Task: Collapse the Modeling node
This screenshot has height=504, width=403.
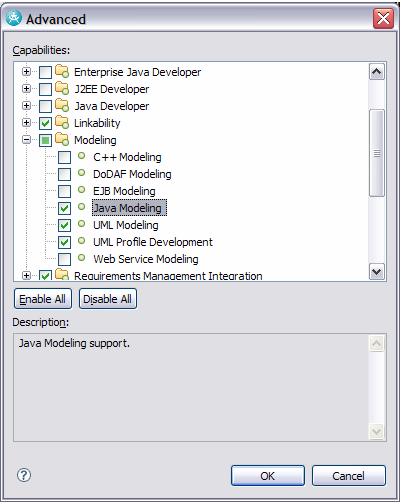Action: 26,140
